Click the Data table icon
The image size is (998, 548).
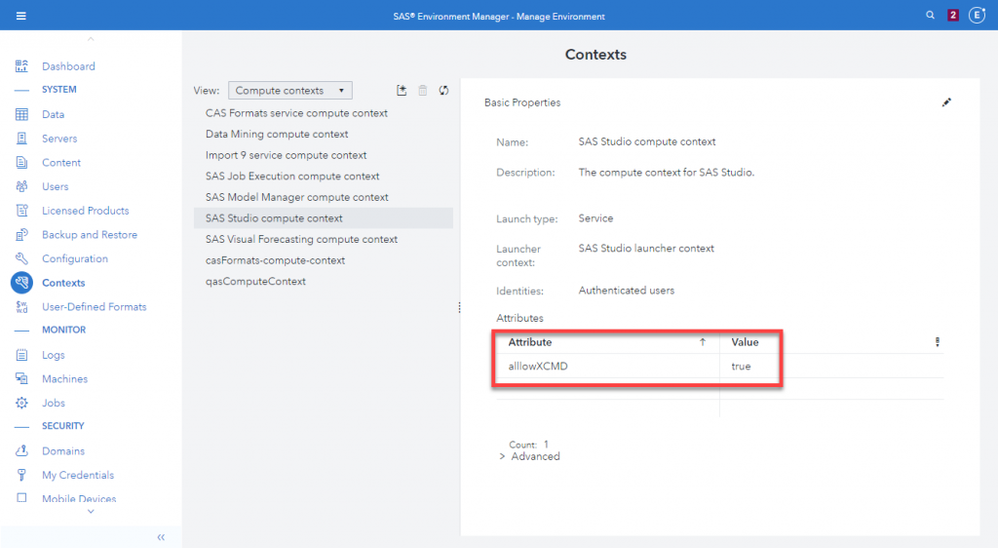point(22,115)
